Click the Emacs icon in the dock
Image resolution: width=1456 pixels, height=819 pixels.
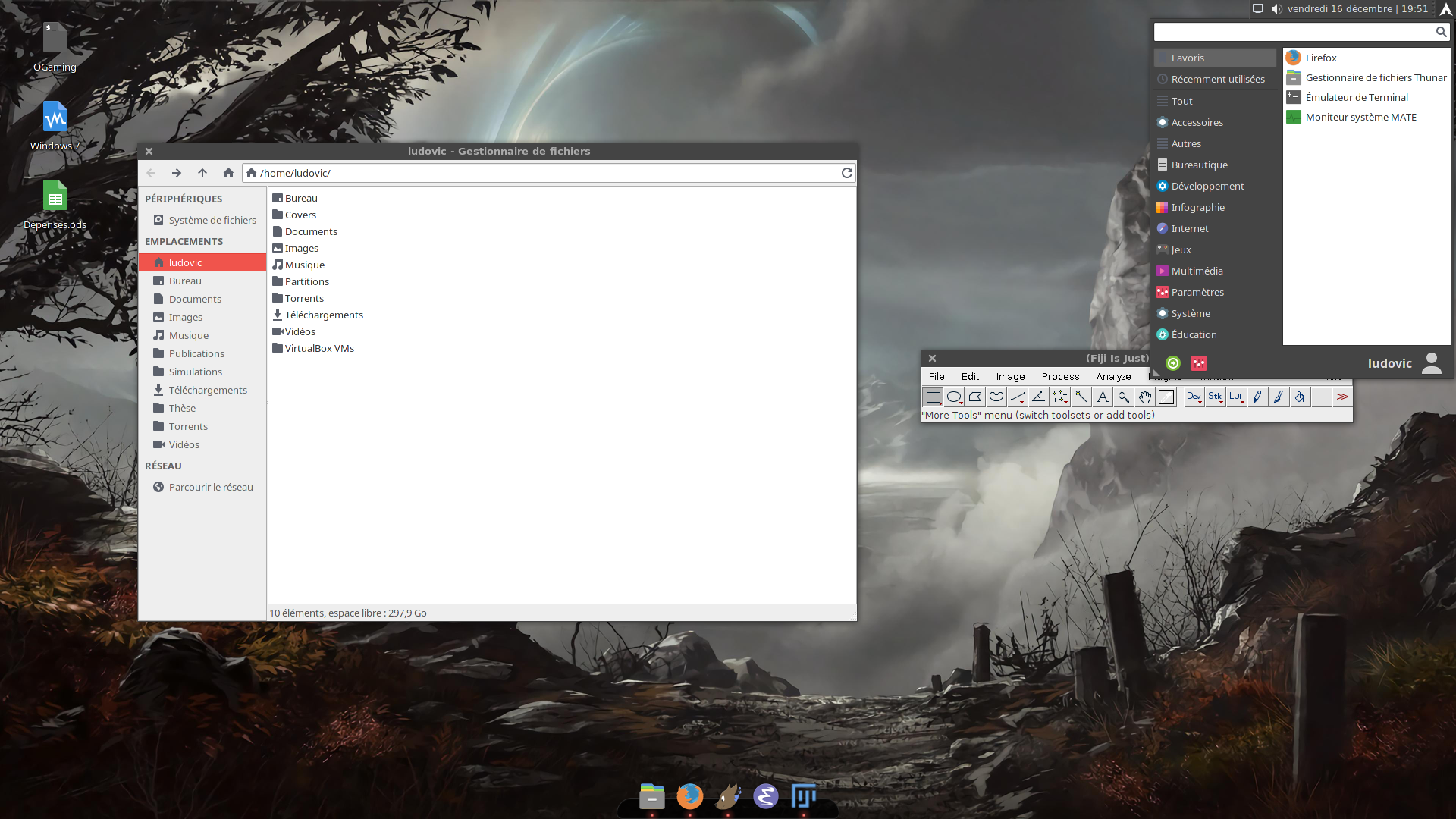tap(766, 796)
